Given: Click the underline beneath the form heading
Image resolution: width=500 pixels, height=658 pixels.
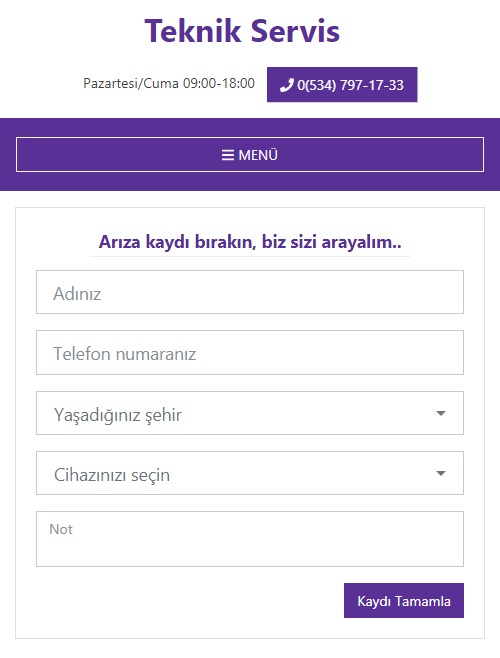Looking at the screenshot, I should (x=250, y=256).
